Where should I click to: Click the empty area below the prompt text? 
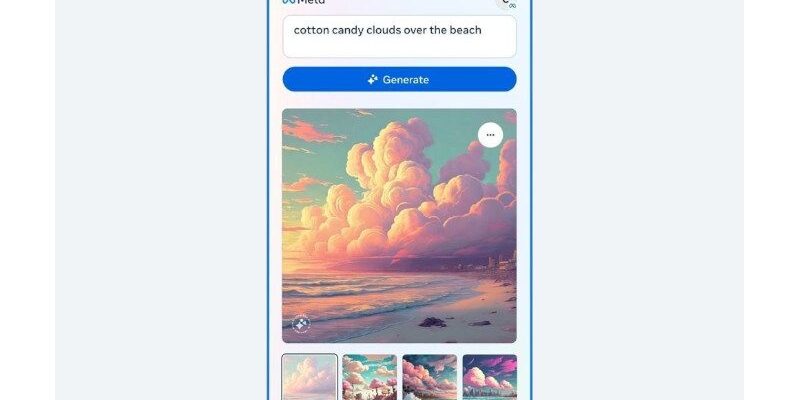coord(399,47)
